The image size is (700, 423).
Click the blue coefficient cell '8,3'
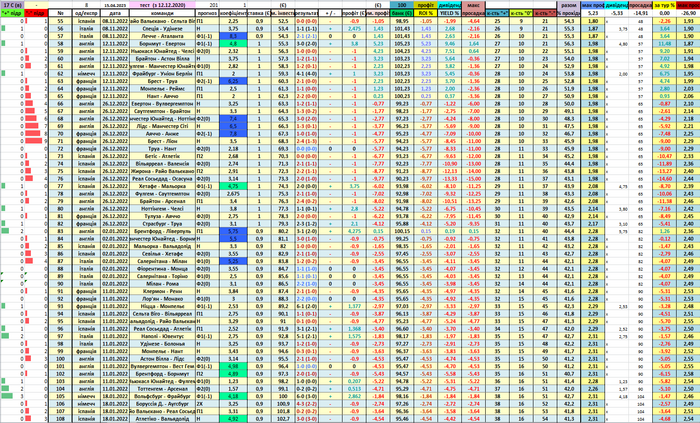[233, 36]
